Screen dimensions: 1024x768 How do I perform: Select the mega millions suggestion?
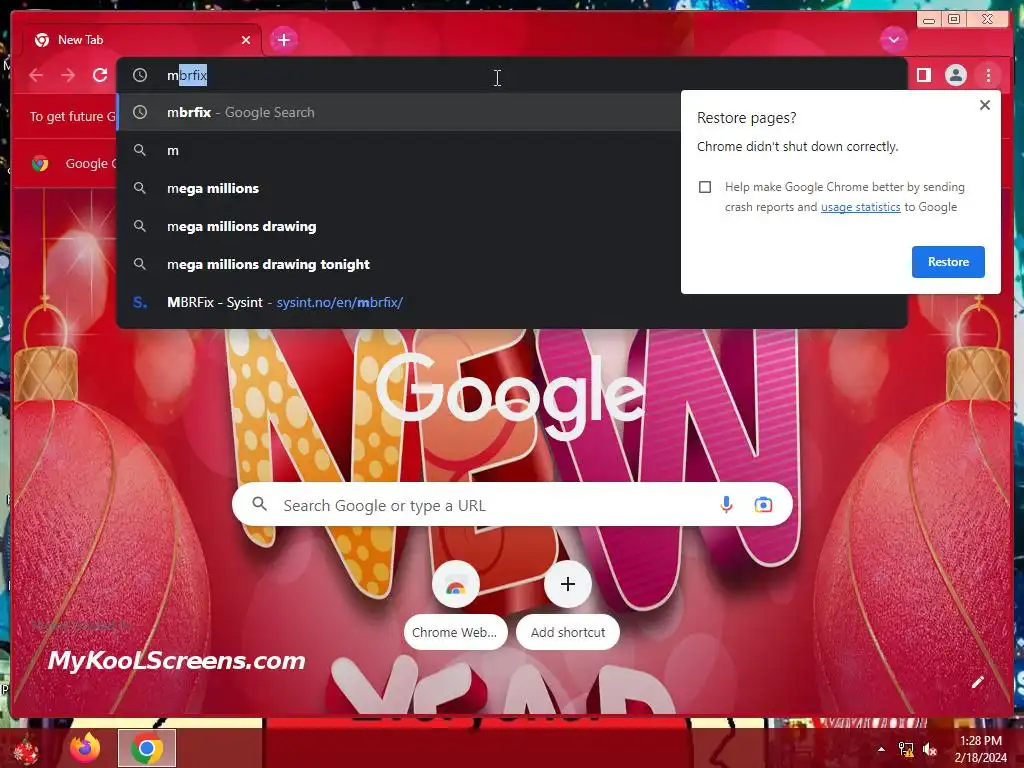tap(399, 188)
